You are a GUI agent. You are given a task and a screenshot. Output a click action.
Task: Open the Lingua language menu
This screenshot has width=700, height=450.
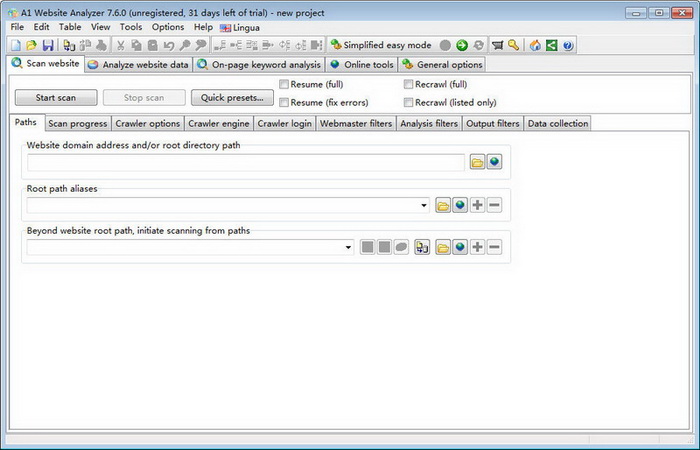(240, 28)
